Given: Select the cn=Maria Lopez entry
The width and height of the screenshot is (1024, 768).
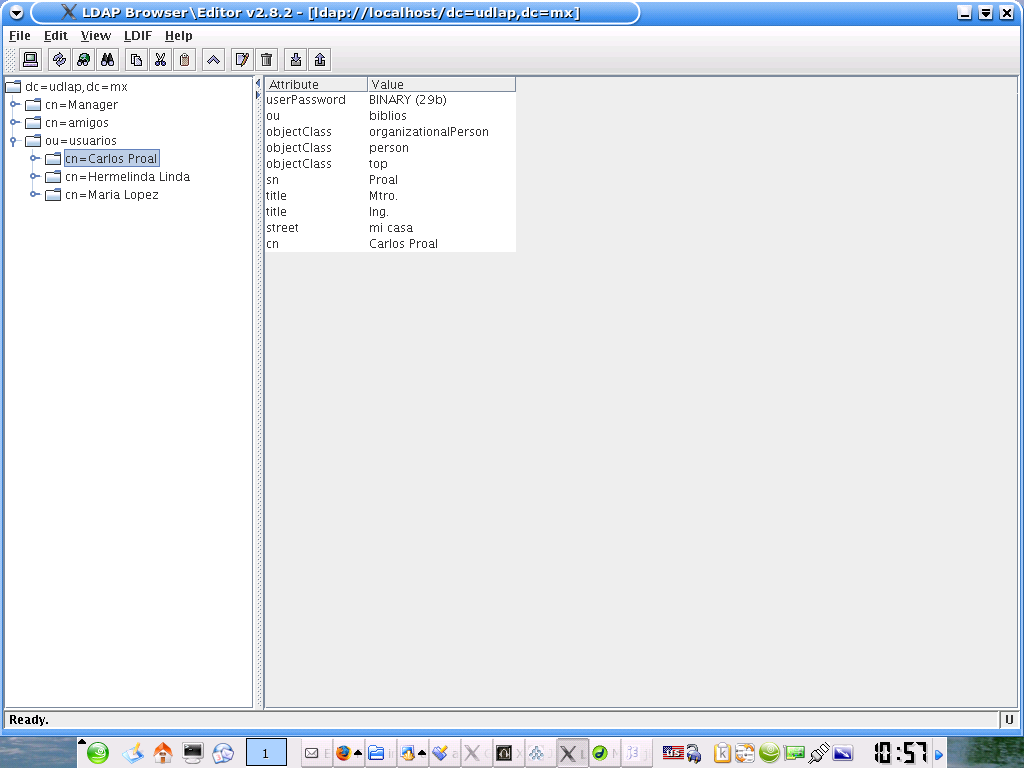Looking at the screenshot, I should (111, 195).
